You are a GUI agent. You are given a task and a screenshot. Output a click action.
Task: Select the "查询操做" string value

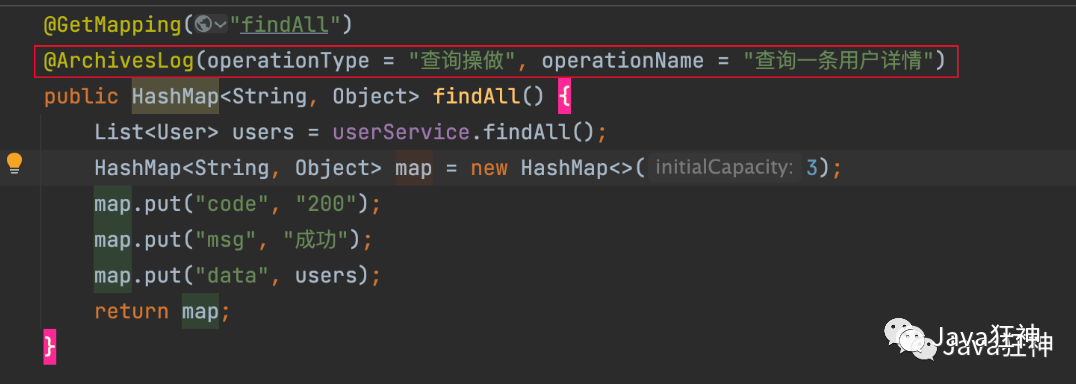(x=463, y=62)
